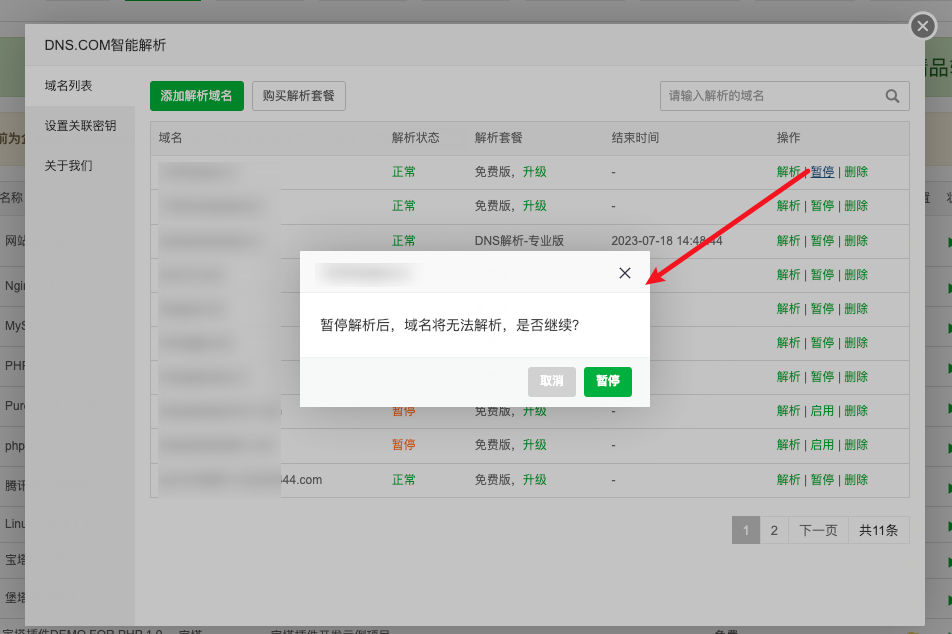Click 解析 in the 44.com domain row
952x634 pixels.
788,480
